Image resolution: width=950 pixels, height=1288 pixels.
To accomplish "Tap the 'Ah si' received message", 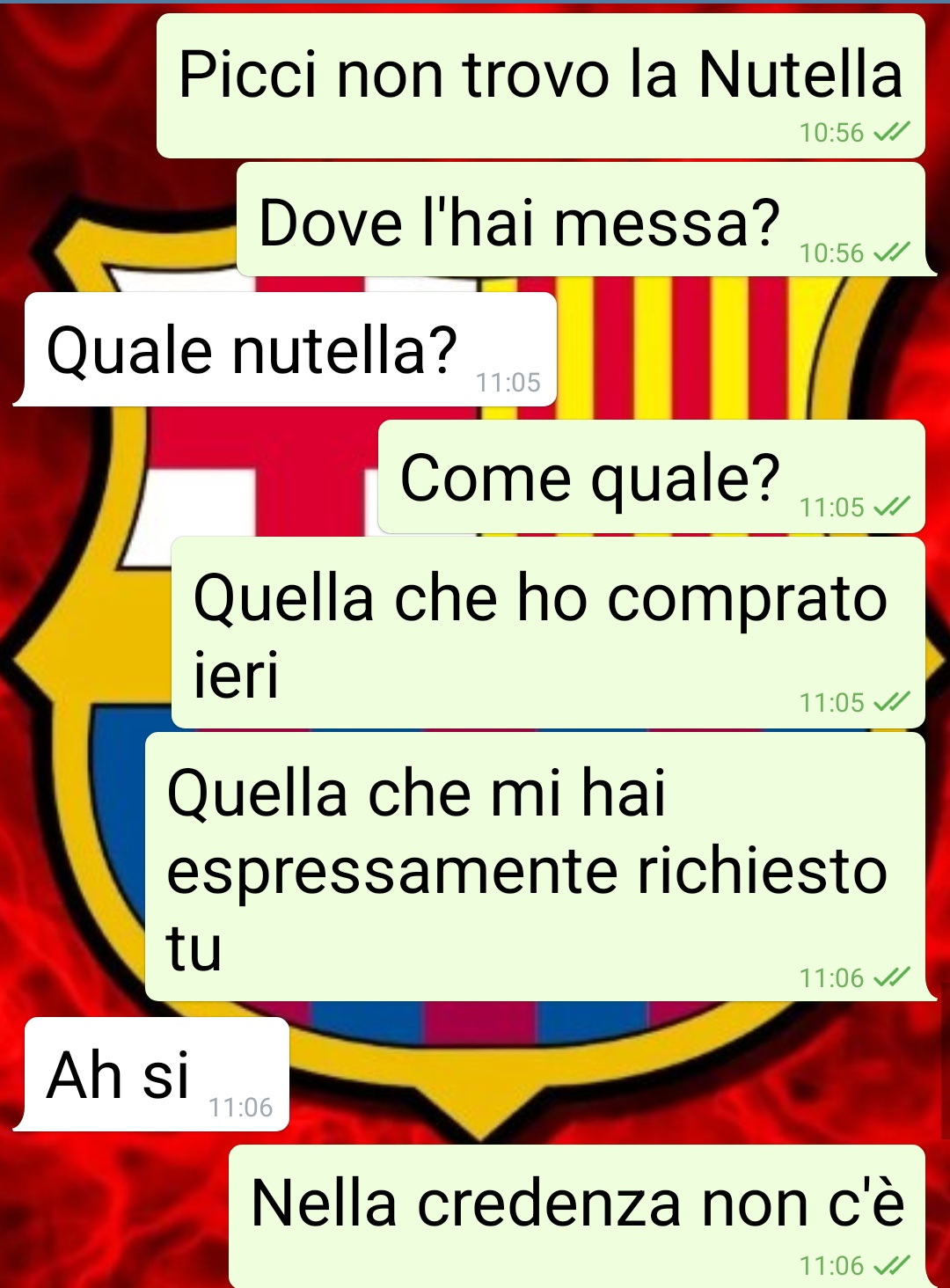I will click(157, 1074).
